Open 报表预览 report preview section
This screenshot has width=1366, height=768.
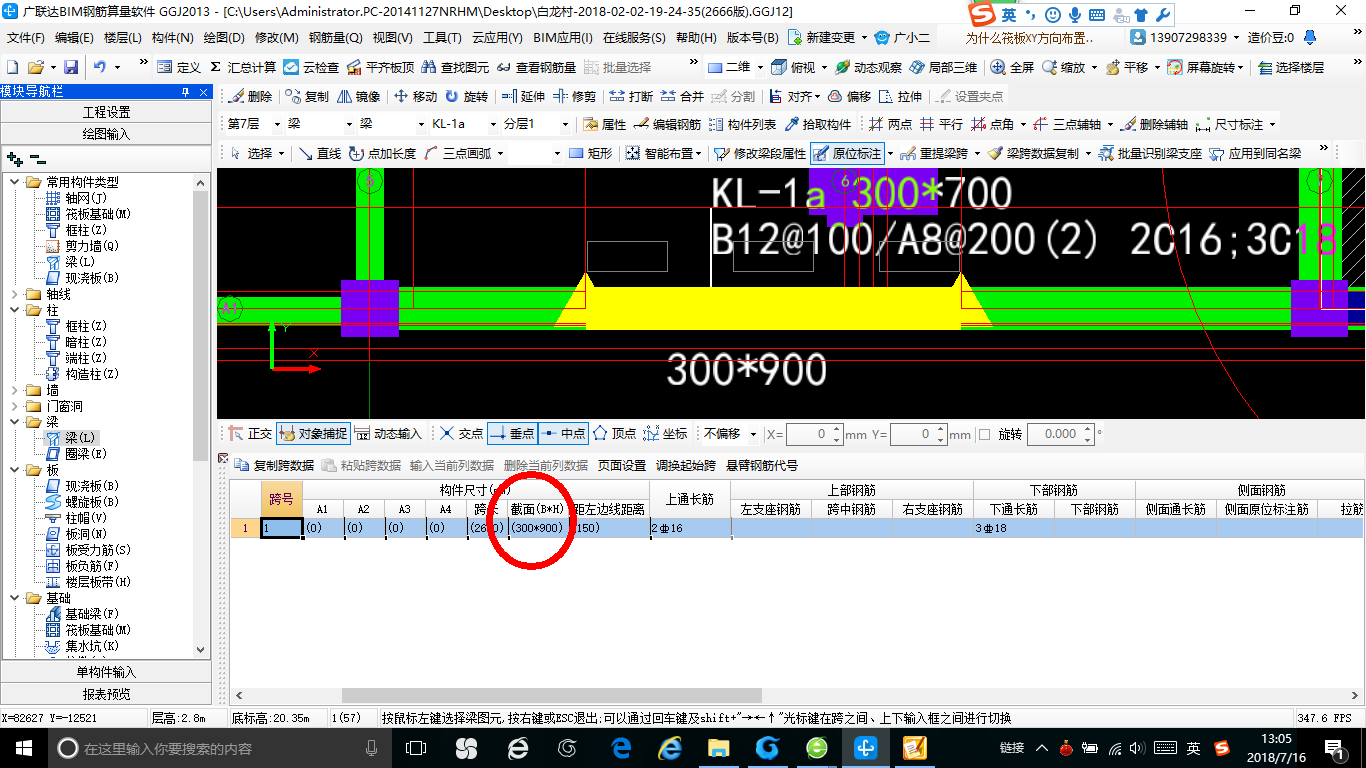(x=106, y=694)
